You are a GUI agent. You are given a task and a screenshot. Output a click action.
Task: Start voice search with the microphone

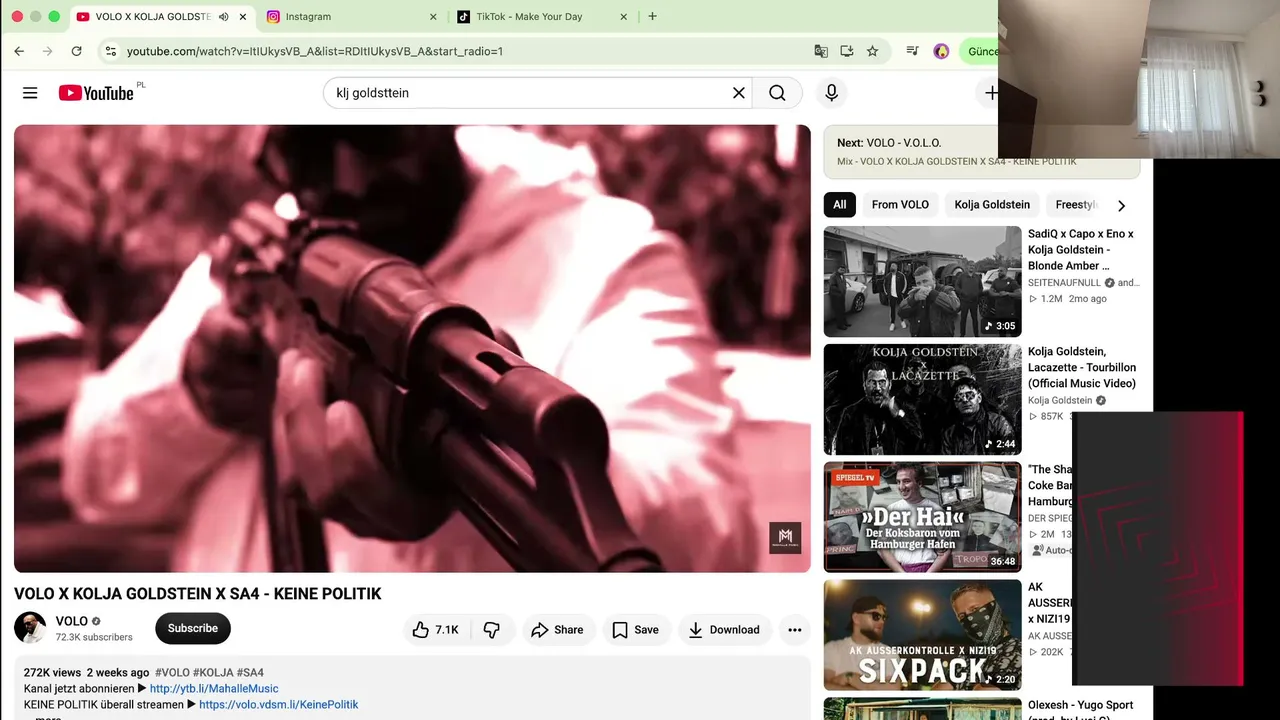click(831, 93)
